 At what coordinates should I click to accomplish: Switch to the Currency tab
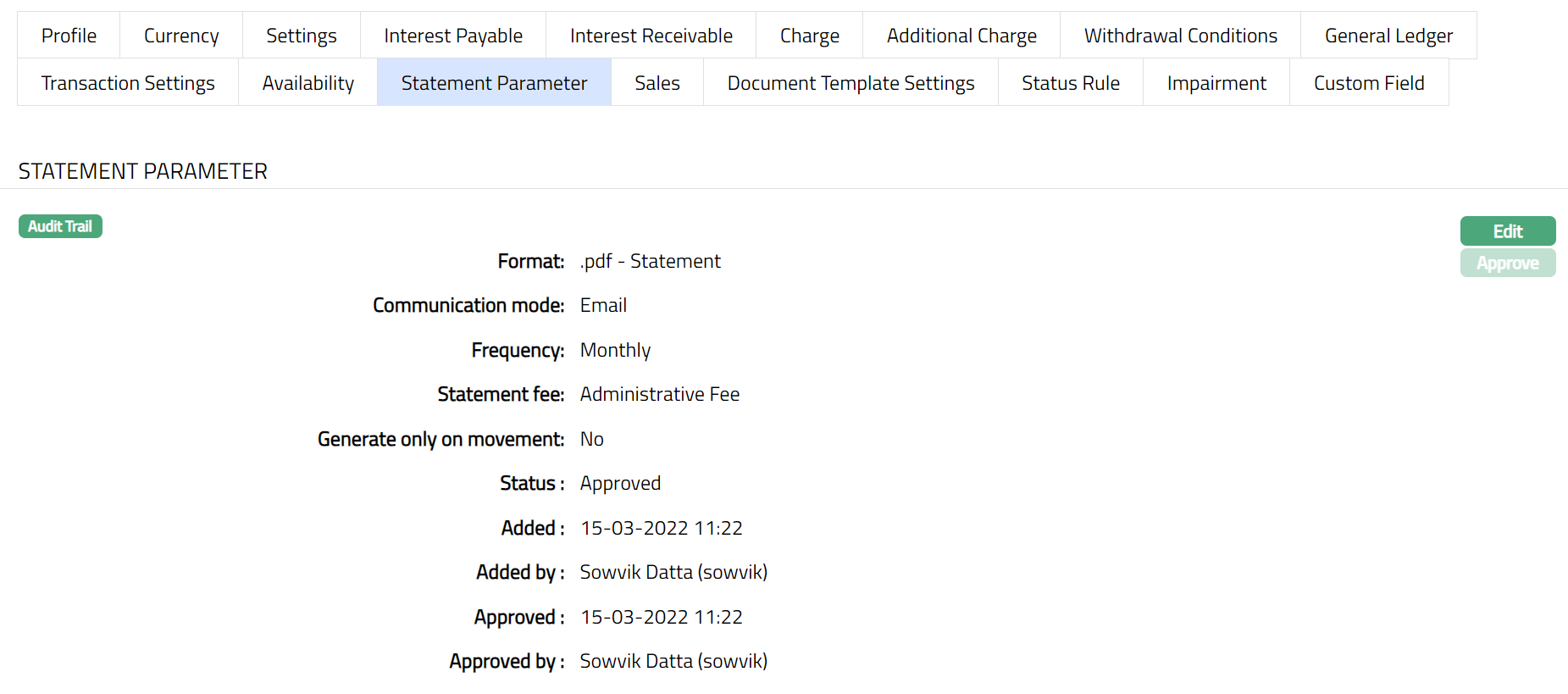pos(181,36)
